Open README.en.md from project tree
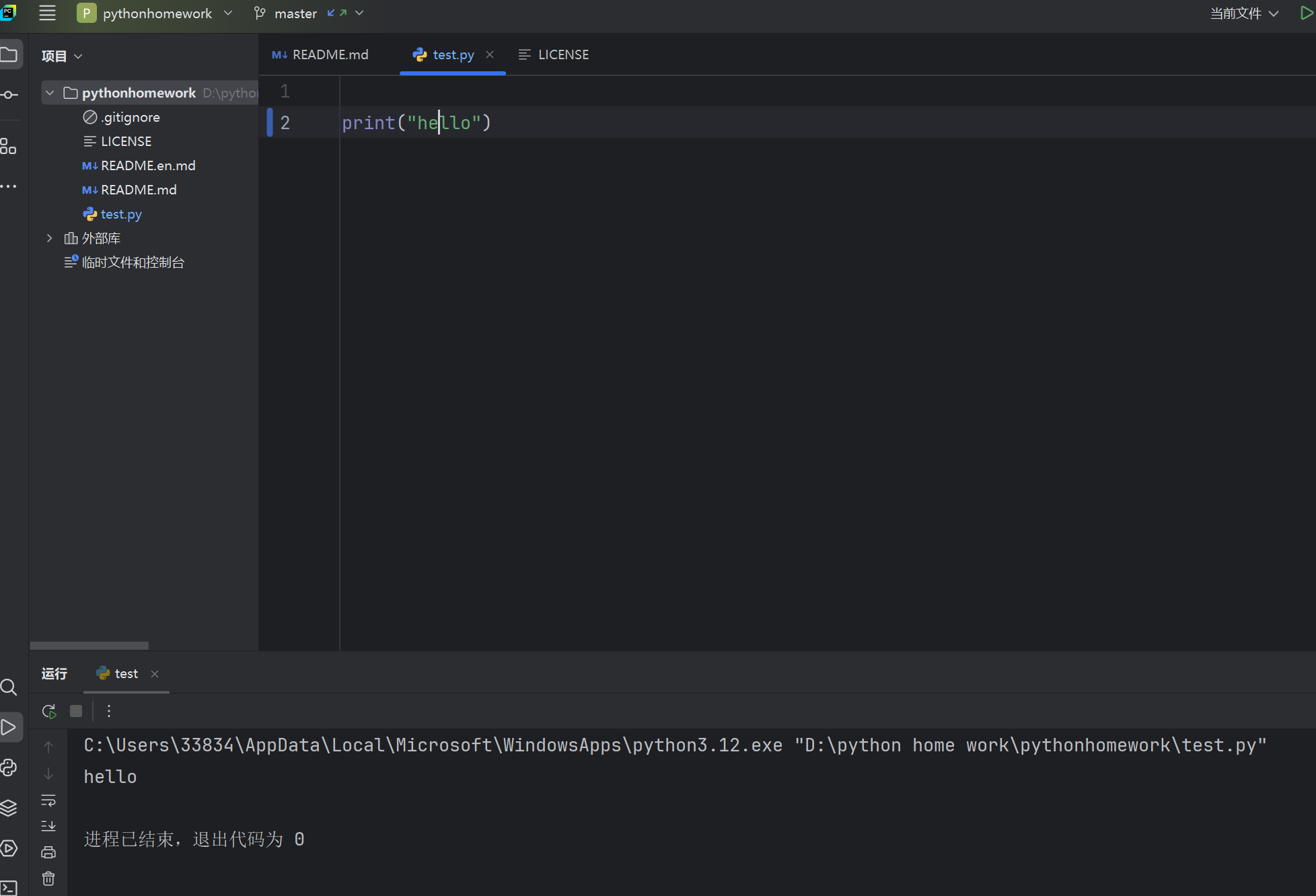 (x=148, y=165)
